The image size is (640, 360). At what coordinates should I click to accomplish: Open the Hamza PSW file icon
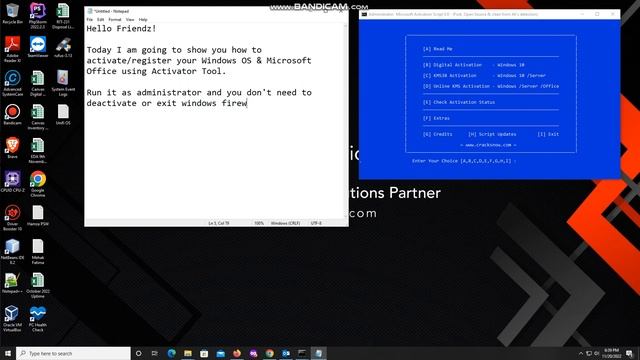[38, 216]
